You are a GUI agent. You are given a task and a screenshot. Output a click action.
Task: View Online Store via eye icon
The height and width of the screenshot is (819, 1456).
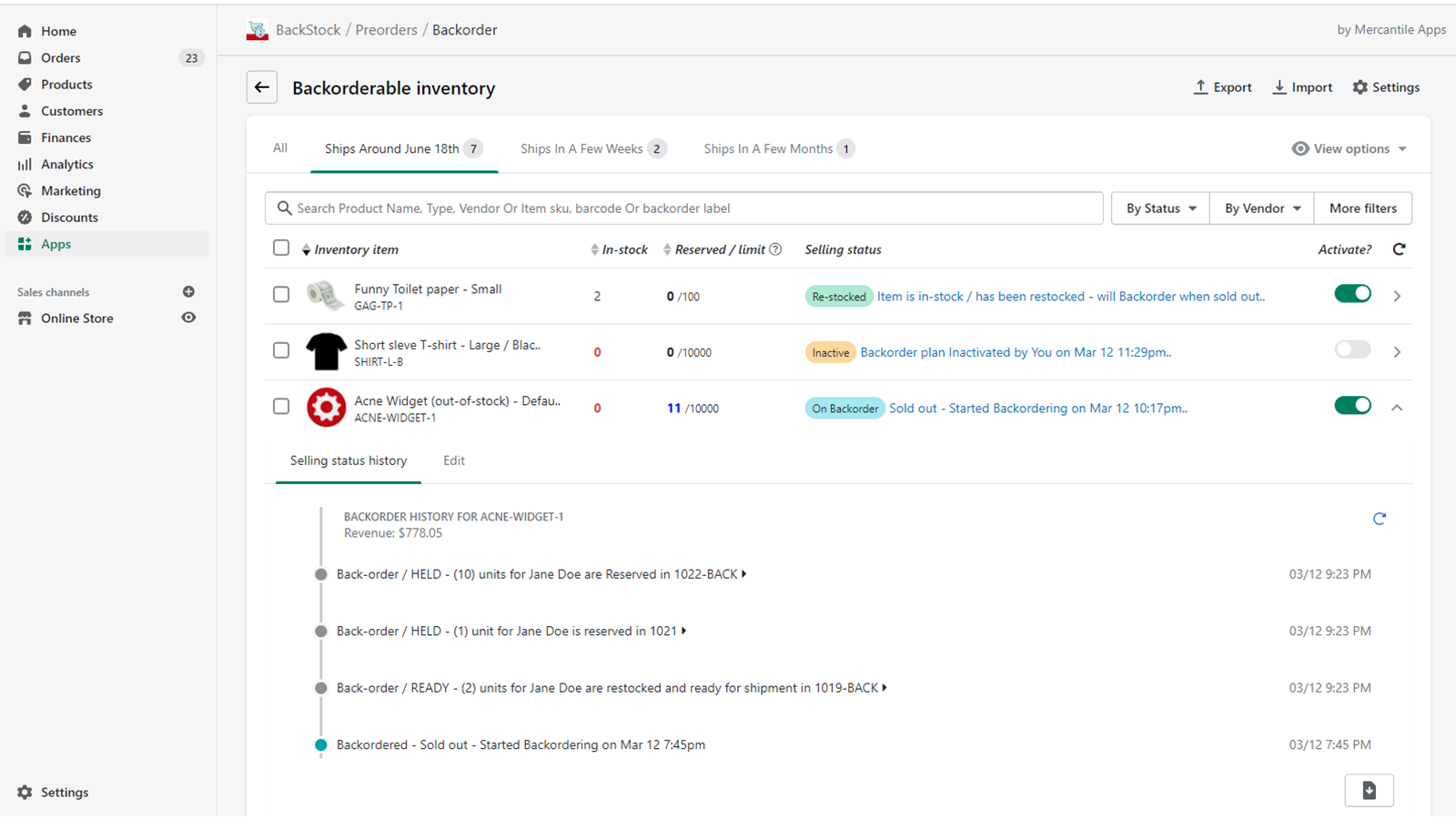coord(188,318)
